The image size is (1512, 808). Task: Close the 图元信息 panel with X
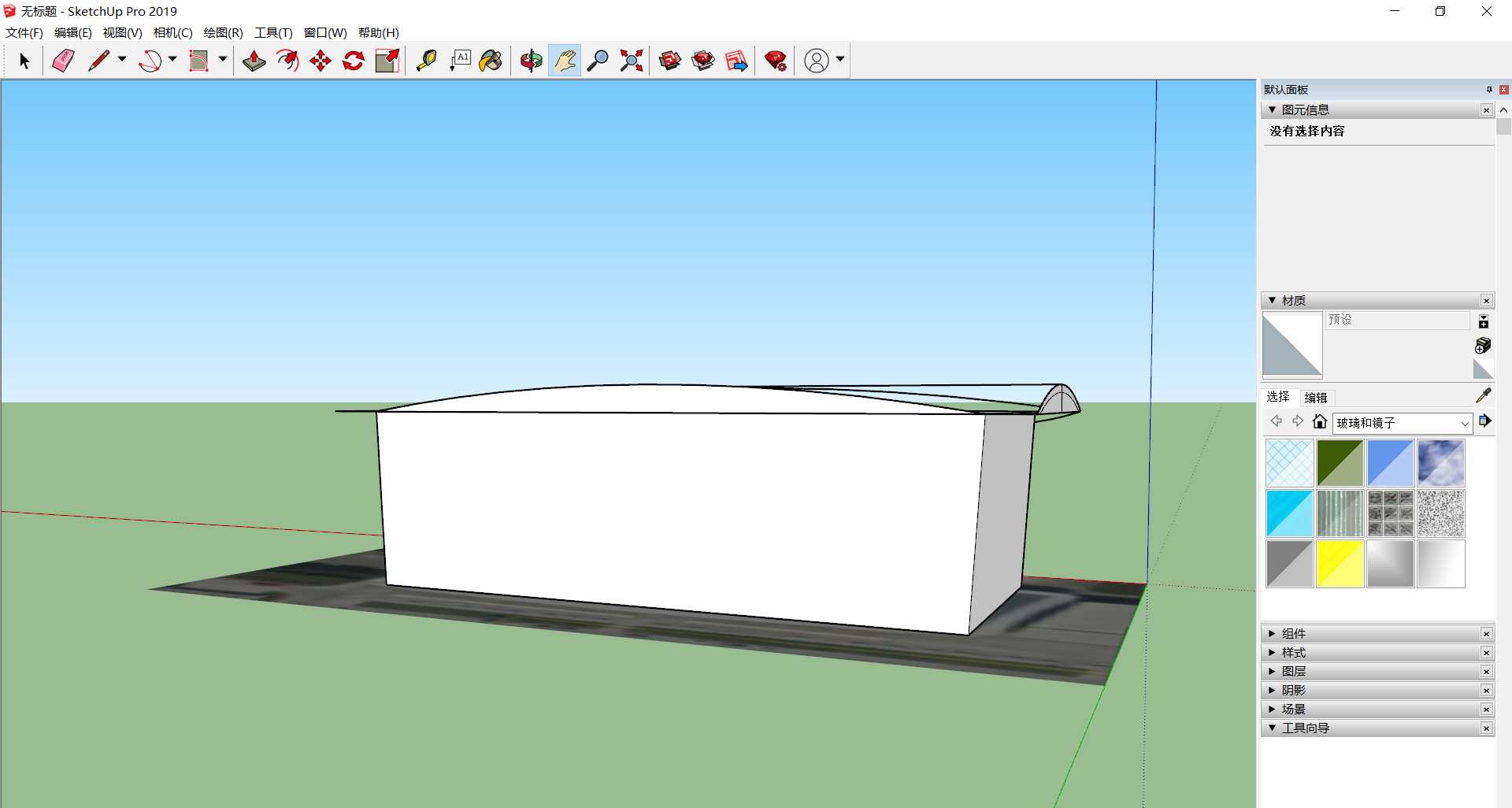[1487, 110]
